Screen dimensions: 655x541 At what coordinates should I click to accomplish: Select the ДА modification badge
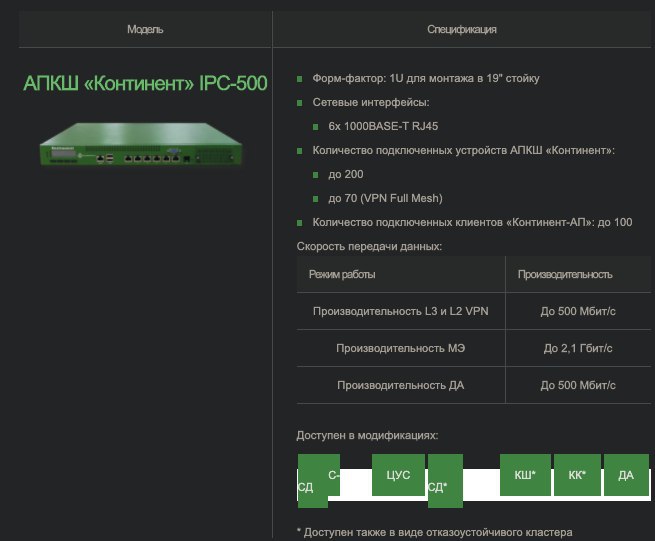(x=626, y=475)
